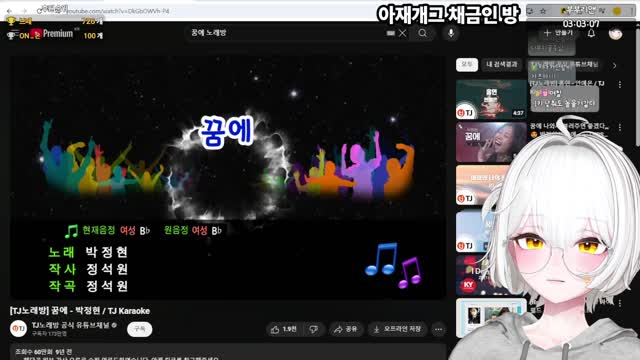Open the first TJ suggested video thumbnail
Screen dimensions: 640x360
491,99
